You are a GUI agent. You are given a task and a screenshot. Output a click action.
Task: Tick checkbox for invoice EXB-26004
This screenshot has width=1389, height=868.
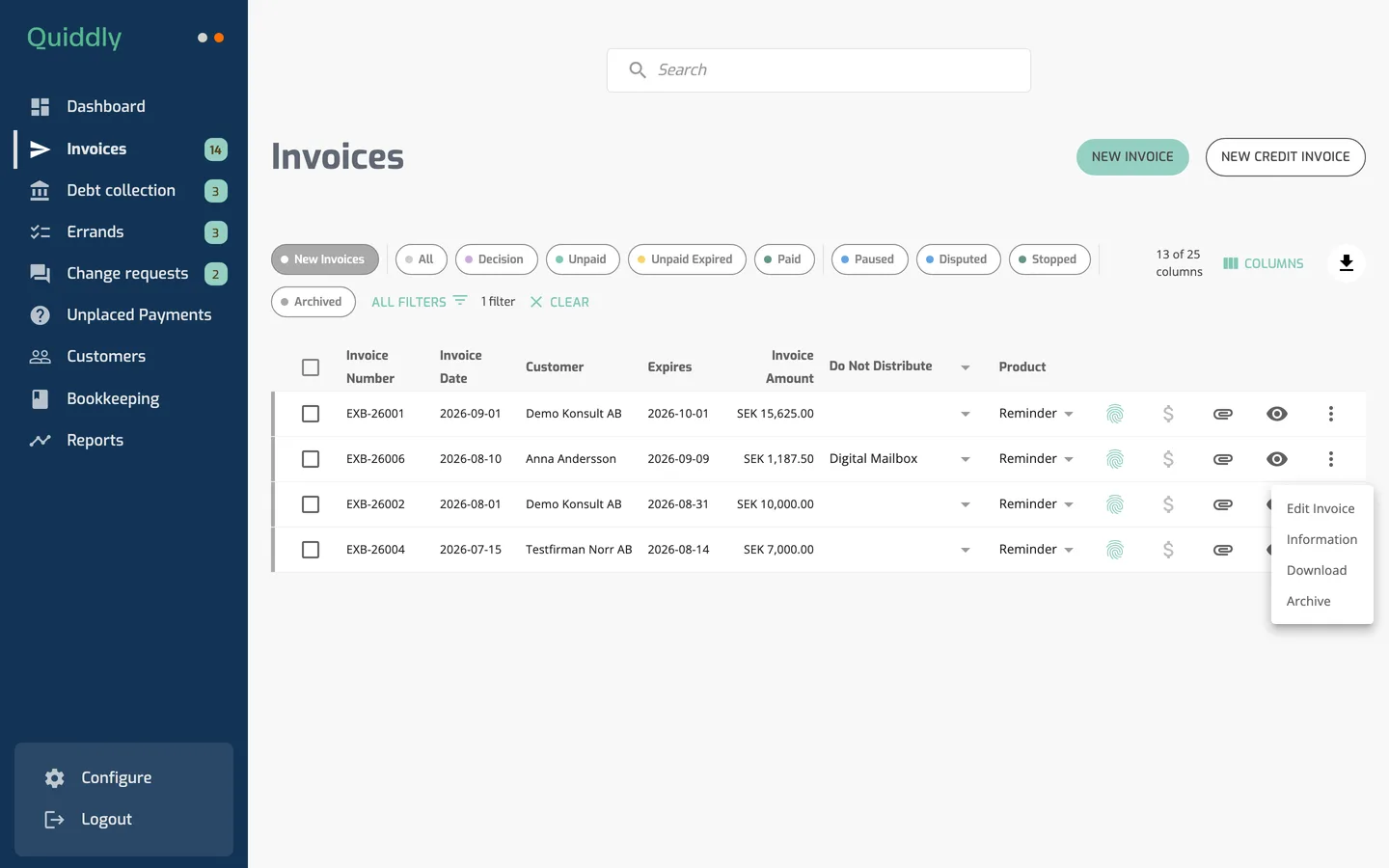[x=311, y=550]
